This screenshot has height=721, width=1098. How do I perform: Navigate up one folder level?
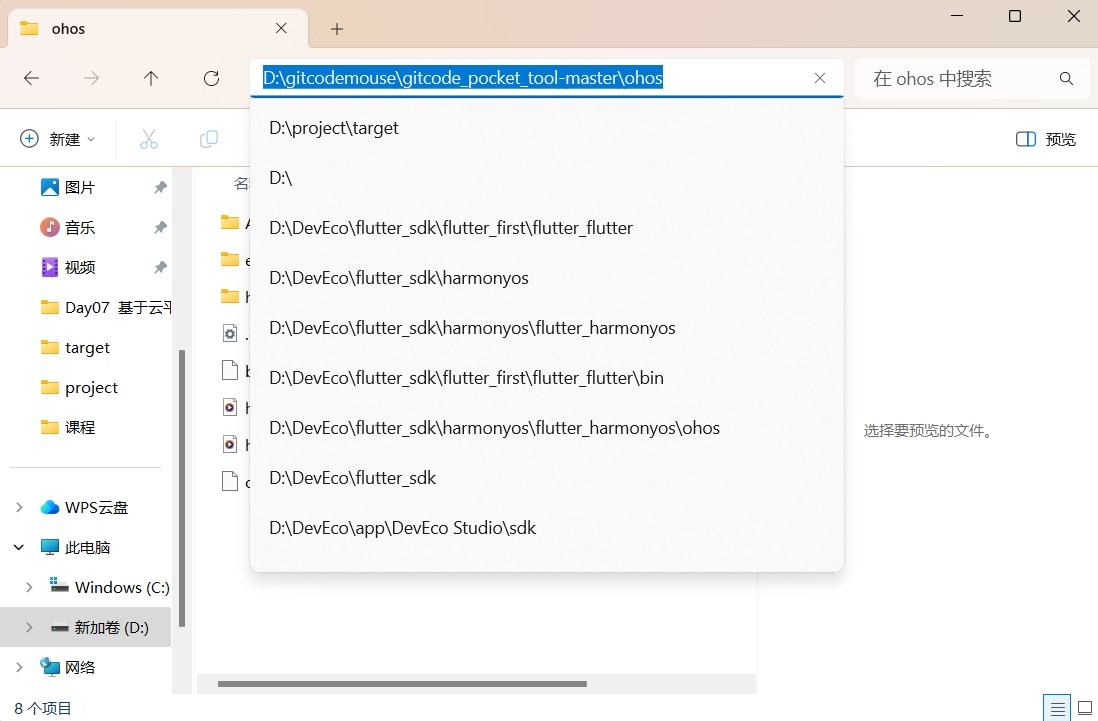click(x=151, y=78)
